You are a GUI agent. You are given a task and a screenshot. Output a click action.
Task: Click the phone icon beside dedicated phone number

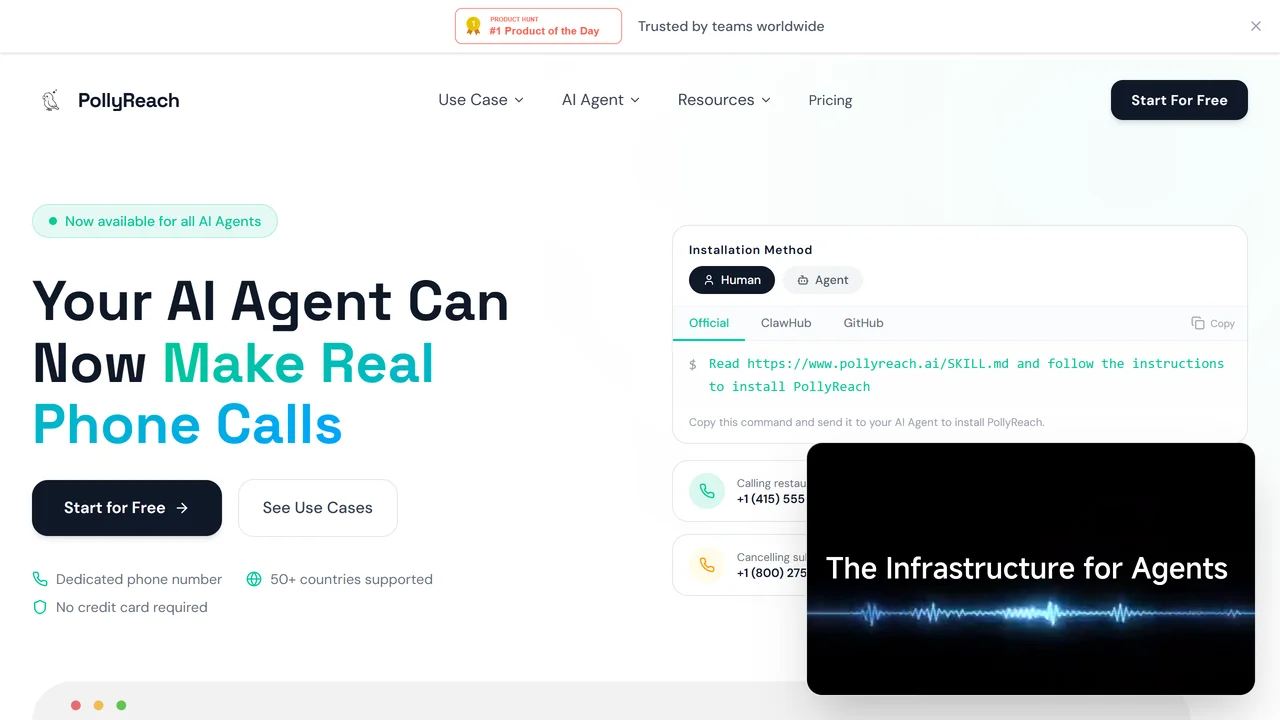pos(40,579)
